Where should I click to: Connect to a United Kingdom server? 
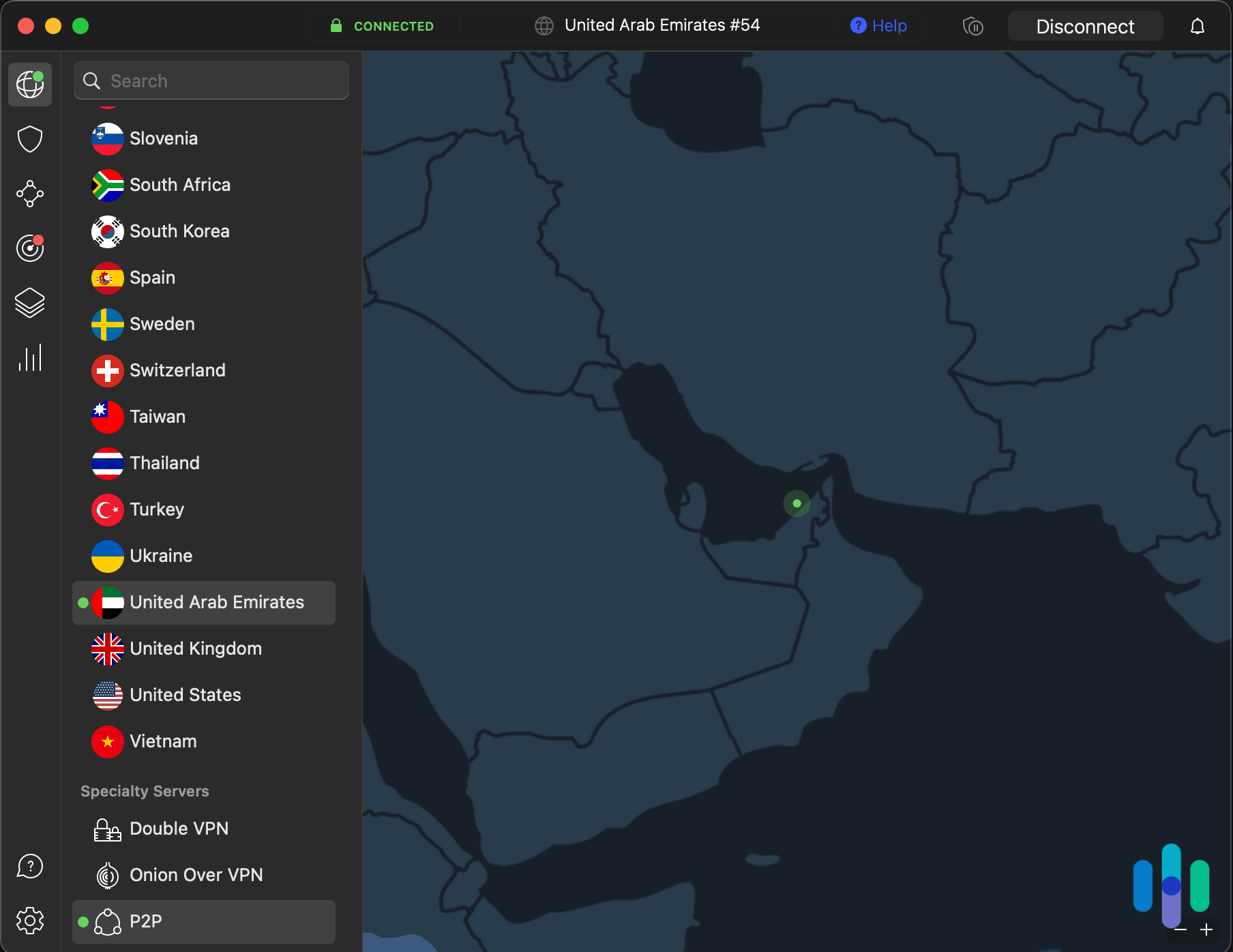point(196,649)
